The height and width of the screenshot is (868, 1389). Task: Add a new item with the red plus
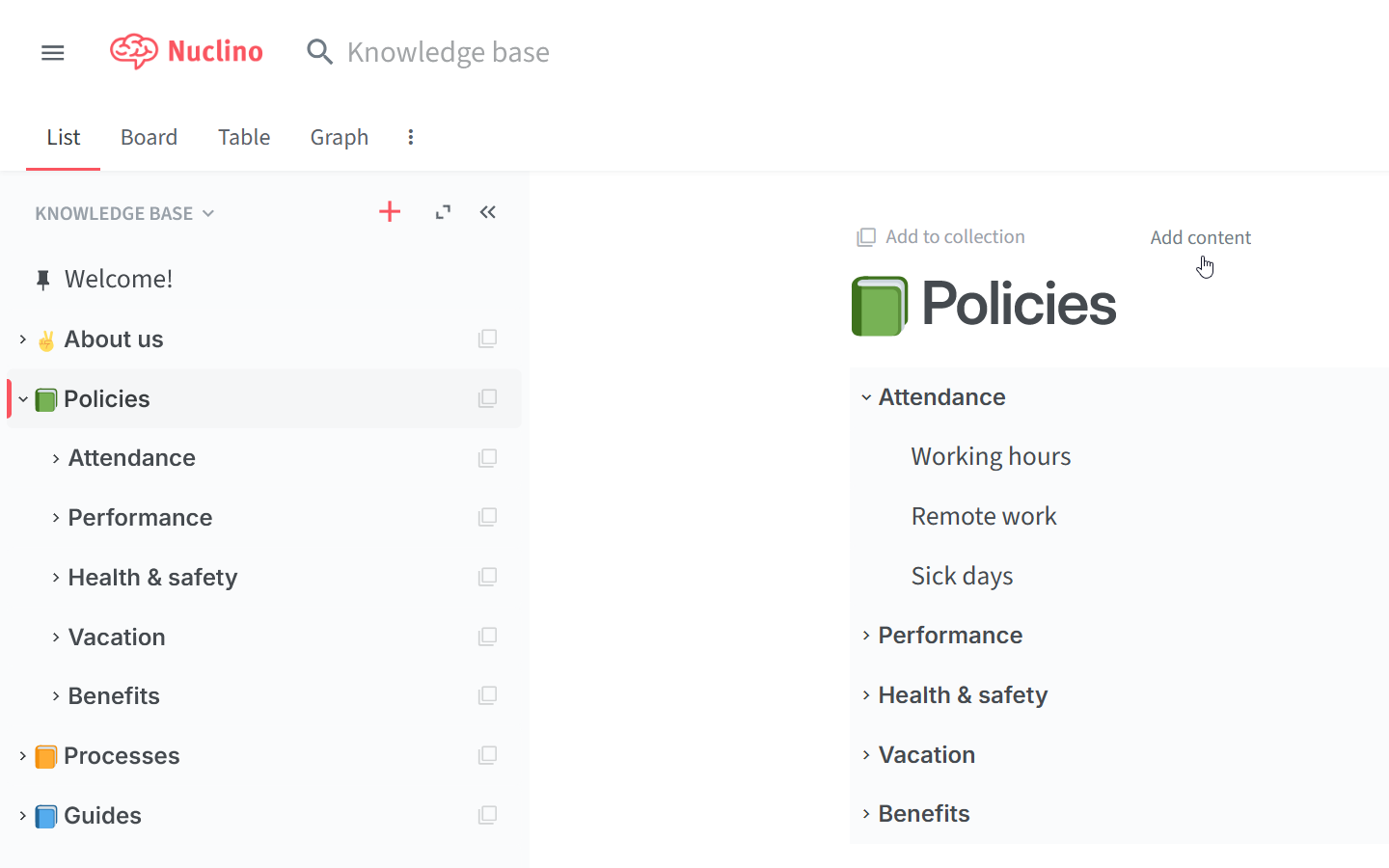click(390, 212)
